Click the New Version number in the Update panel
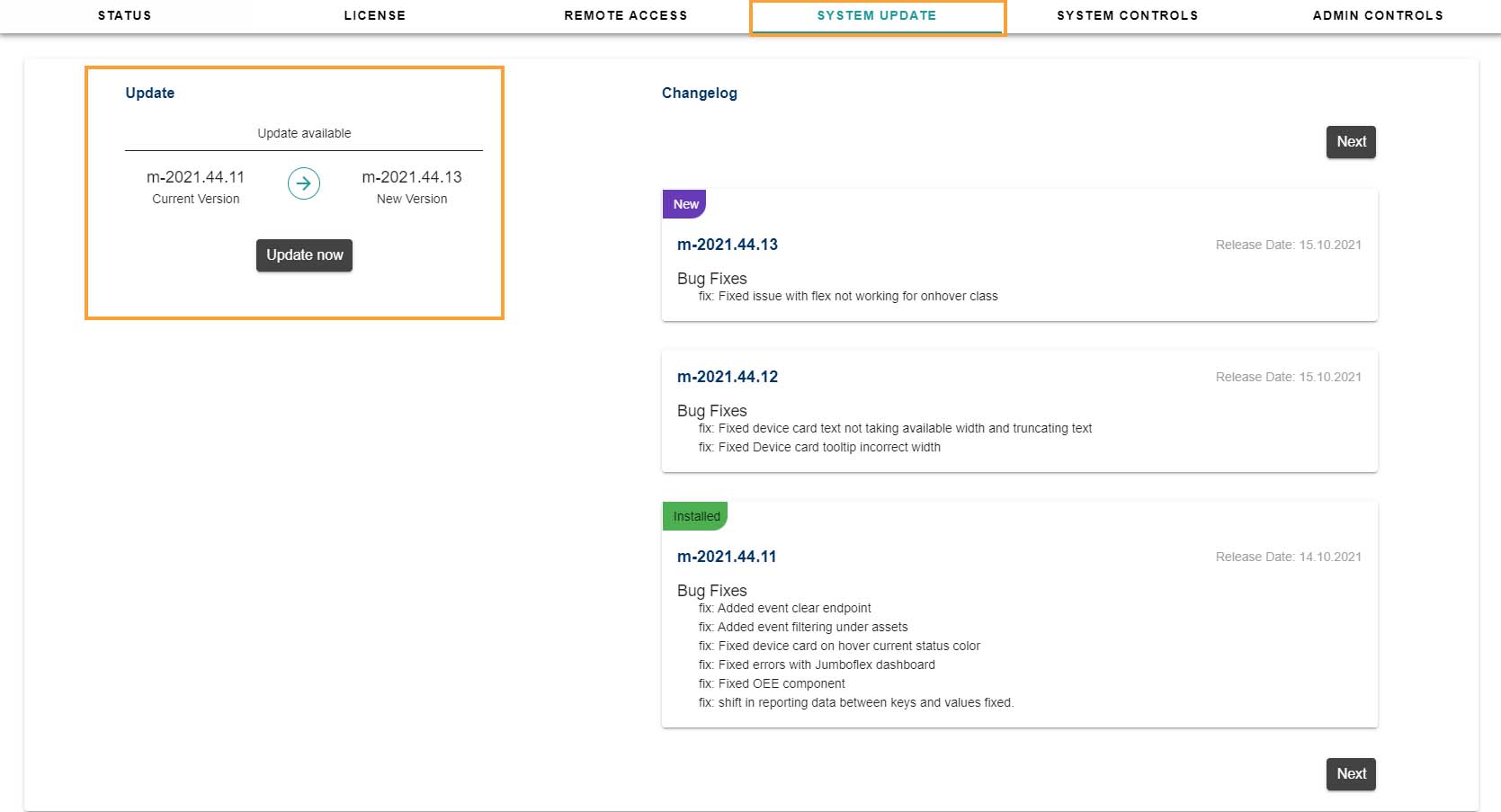This screenshot has height=812, width=1501. [x=412, y=177]
